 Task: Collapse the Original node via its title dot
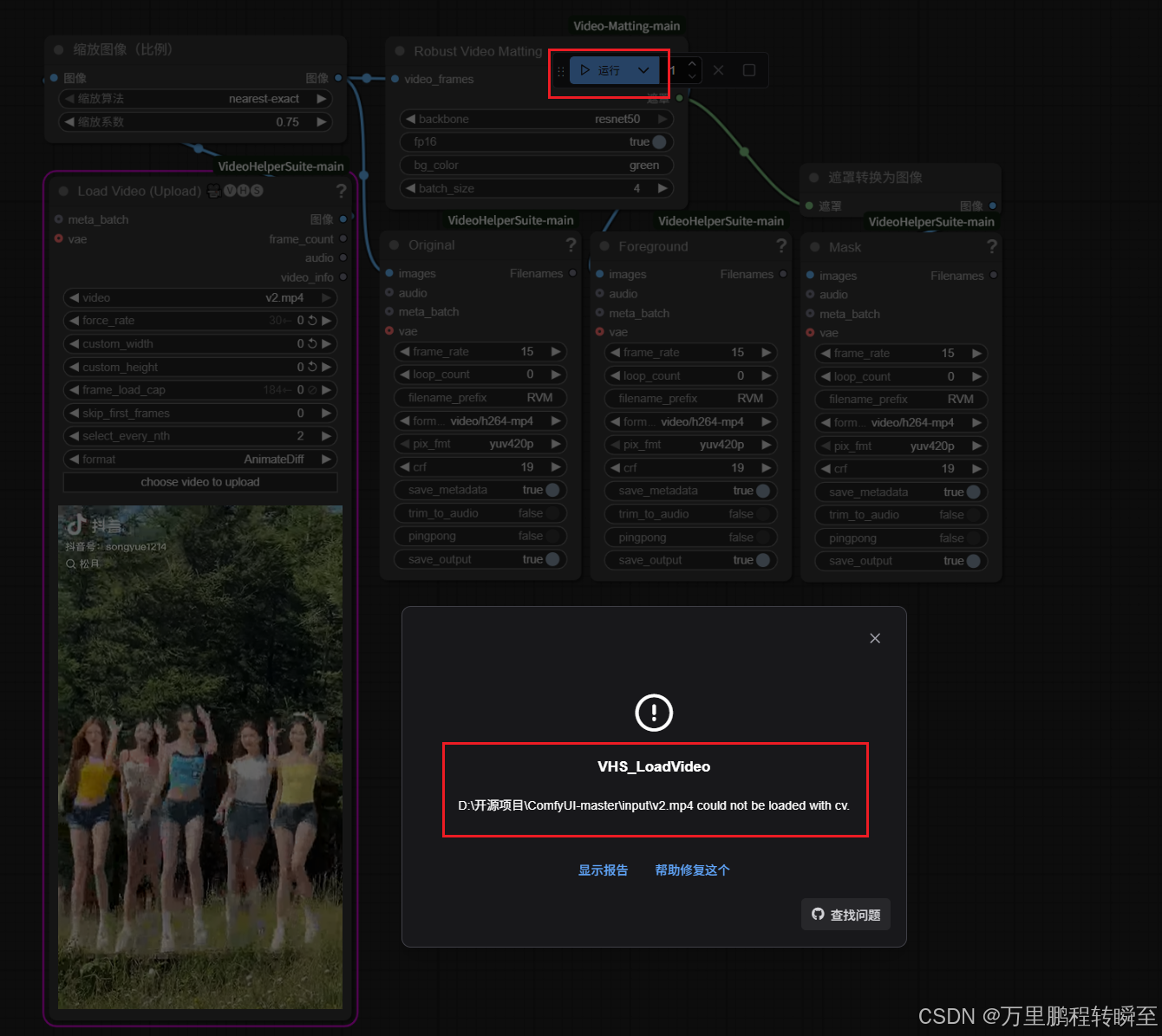click(395, 245)
